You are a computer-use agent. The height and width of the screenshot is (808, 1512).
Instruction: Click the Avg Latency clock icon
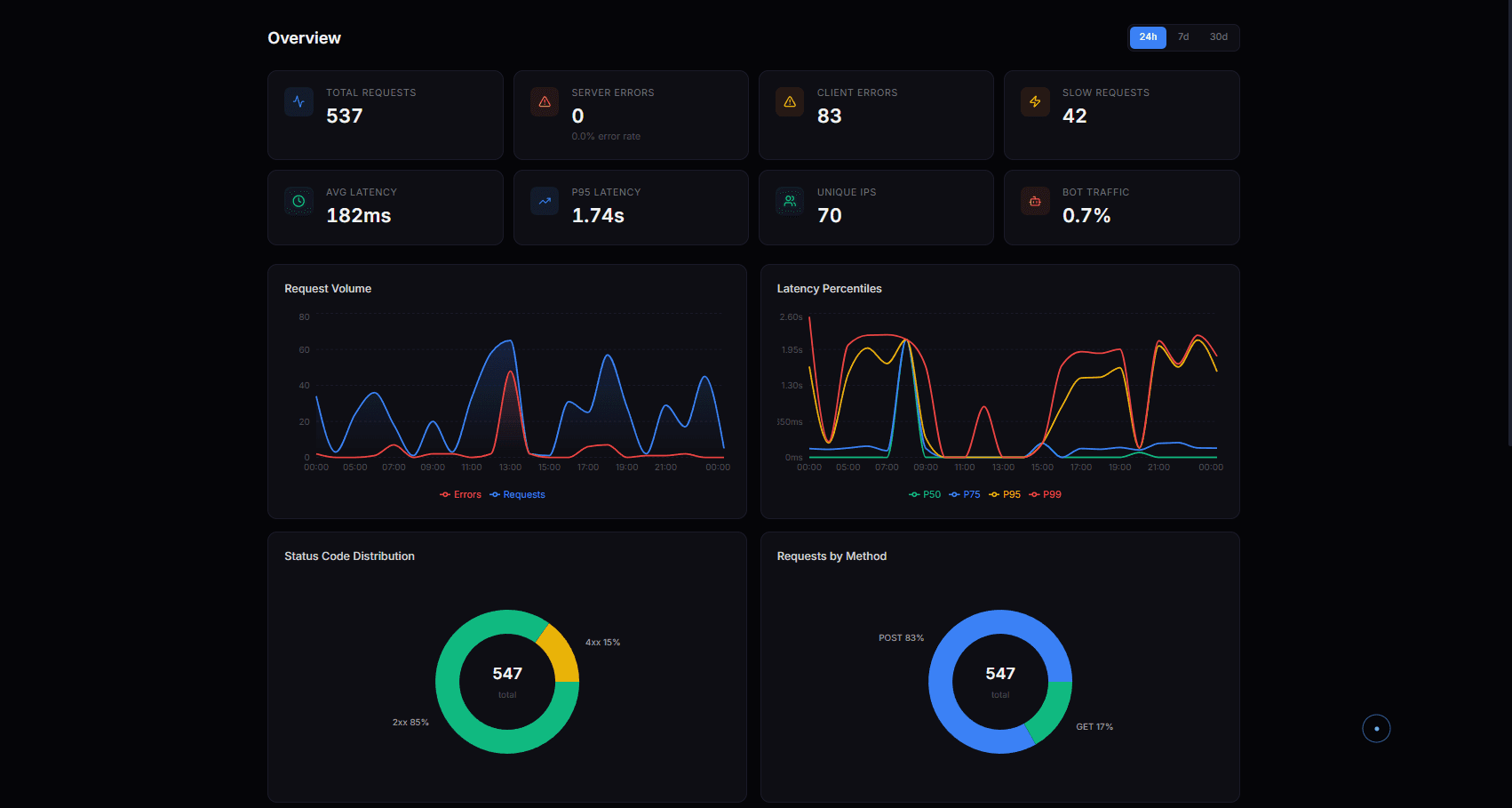point(298,202)
